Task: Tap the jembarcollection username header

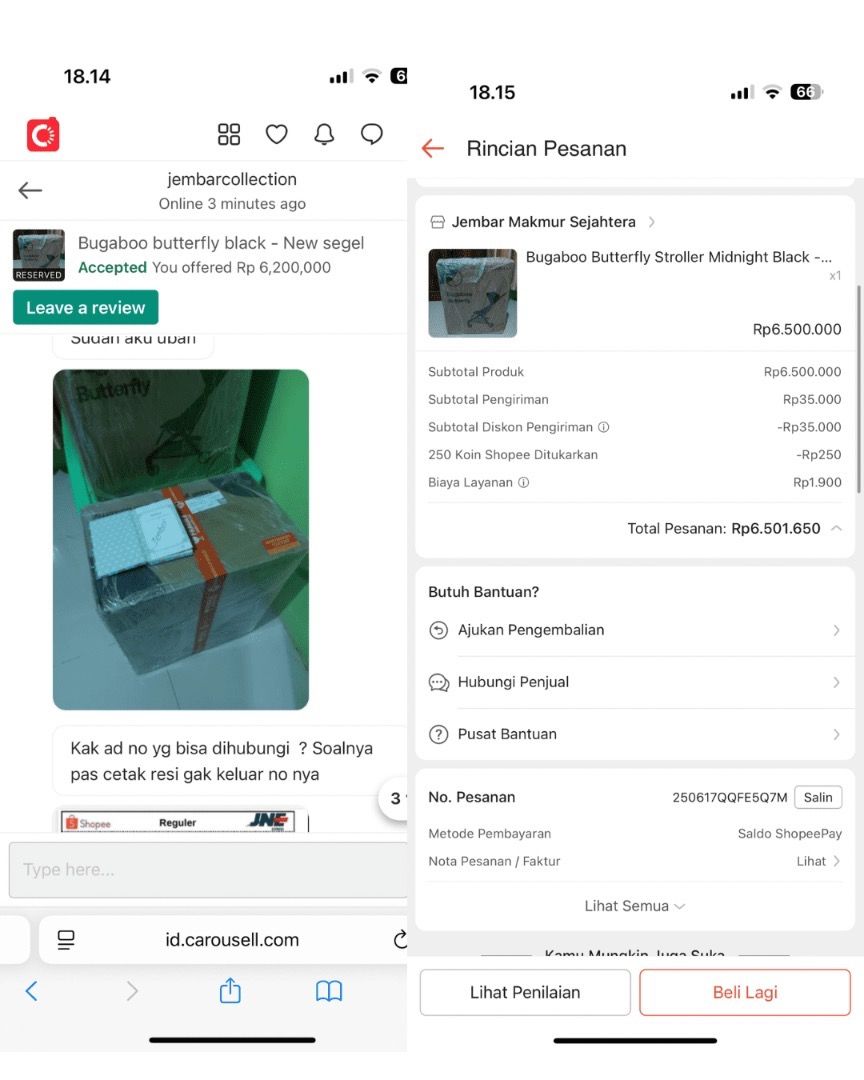Action: (x=232, y=179)
